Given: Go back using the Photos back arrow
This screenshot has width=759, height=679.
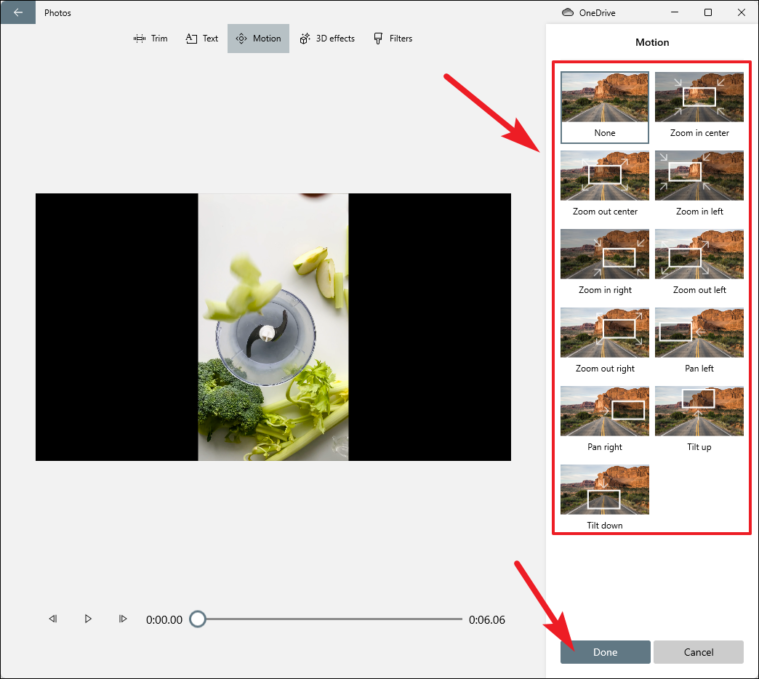Looking at the screenshot, I should pos(18,12).
